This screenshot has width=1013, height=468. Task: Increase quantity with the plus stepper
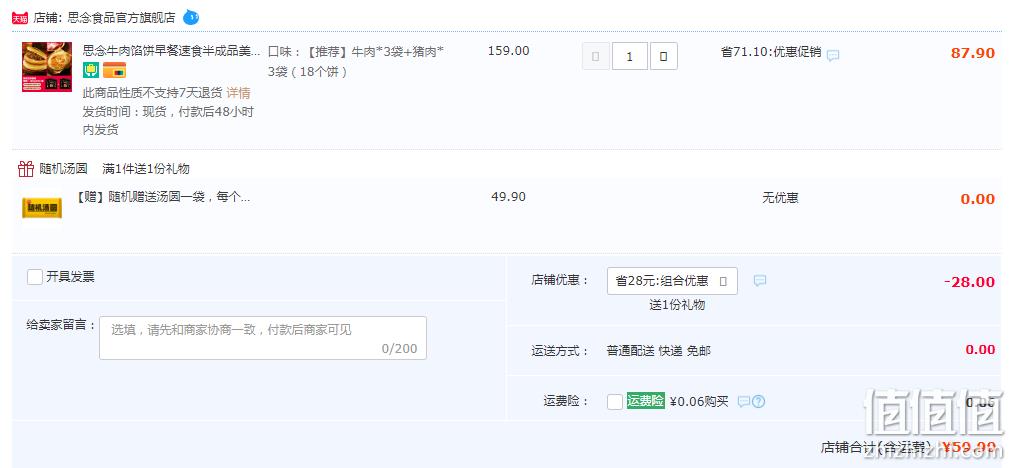coord(663,56)
